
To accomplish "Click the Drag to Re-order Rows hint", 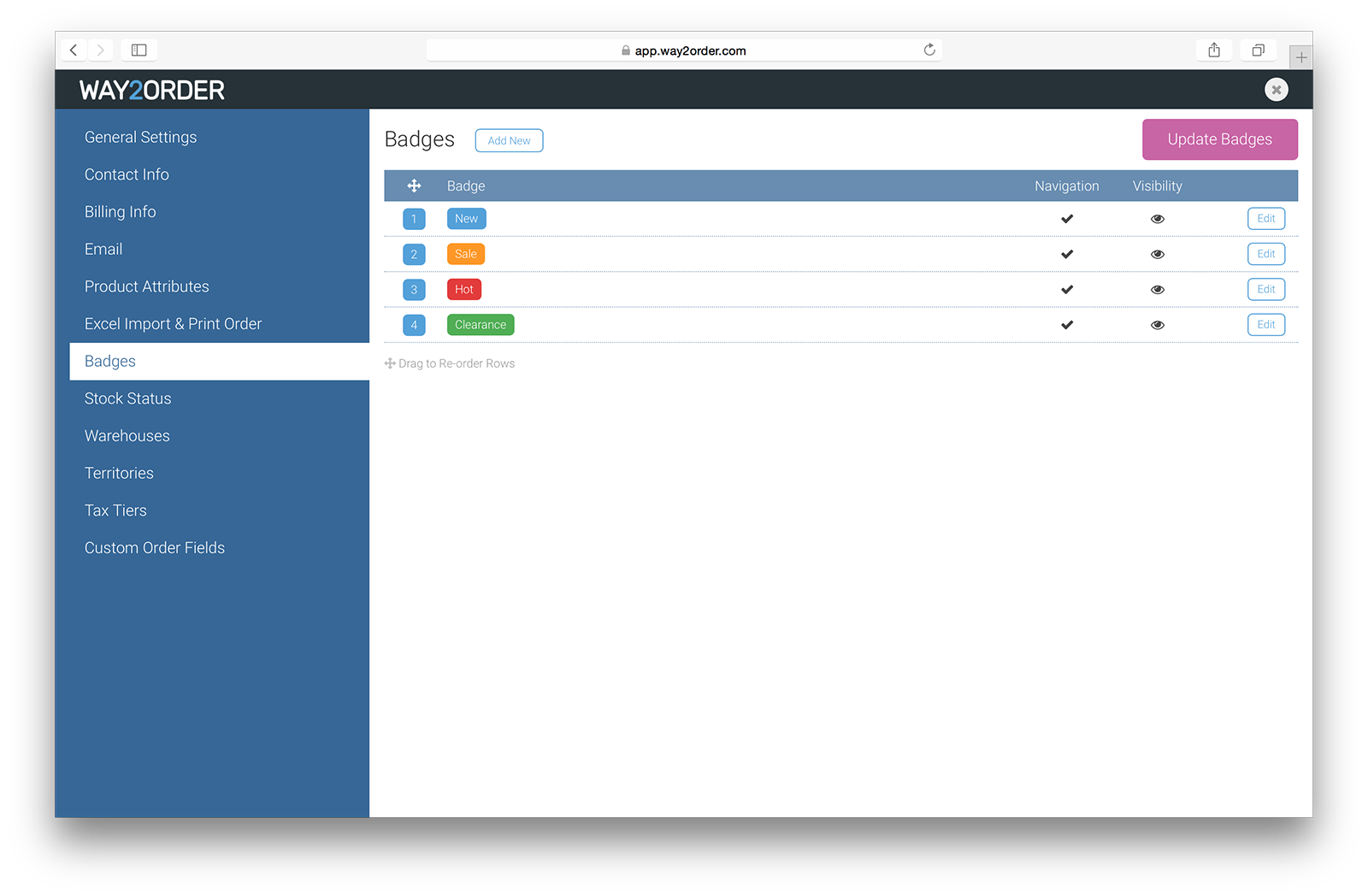I will pos(450,363).
